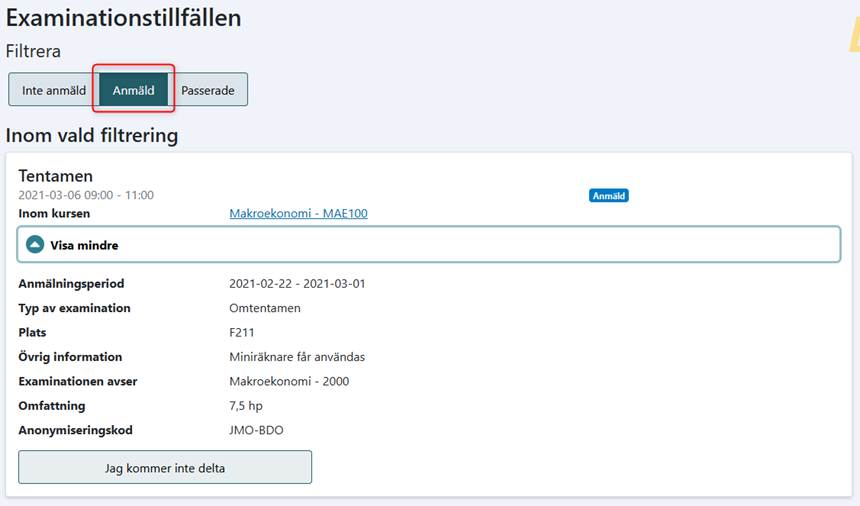Click the Omtentamen value
This screenshot has height=506, width=860.
[x=265, y=308]
